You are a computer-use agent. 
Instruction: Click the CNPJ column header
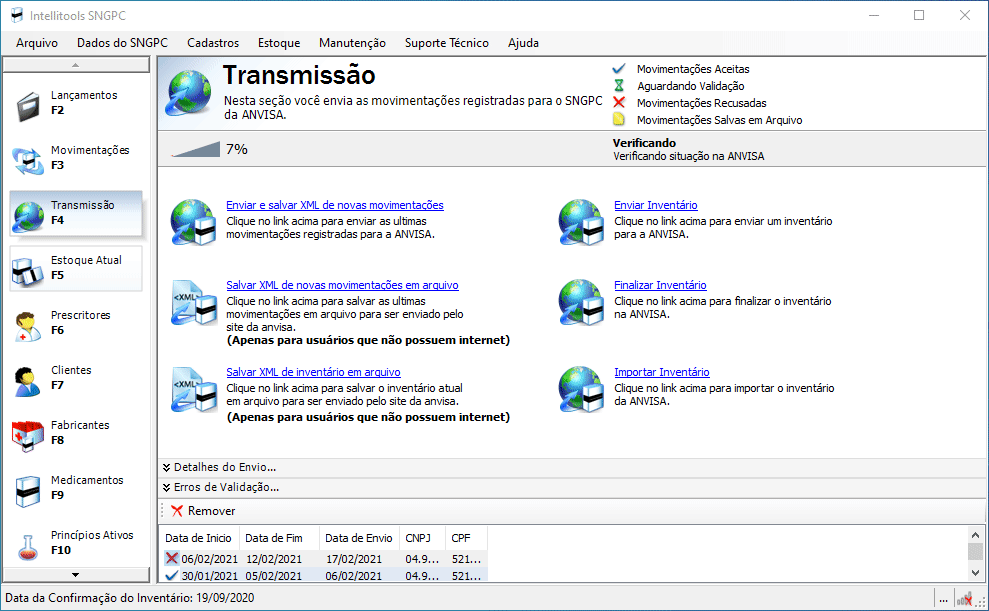pos(423,538)
